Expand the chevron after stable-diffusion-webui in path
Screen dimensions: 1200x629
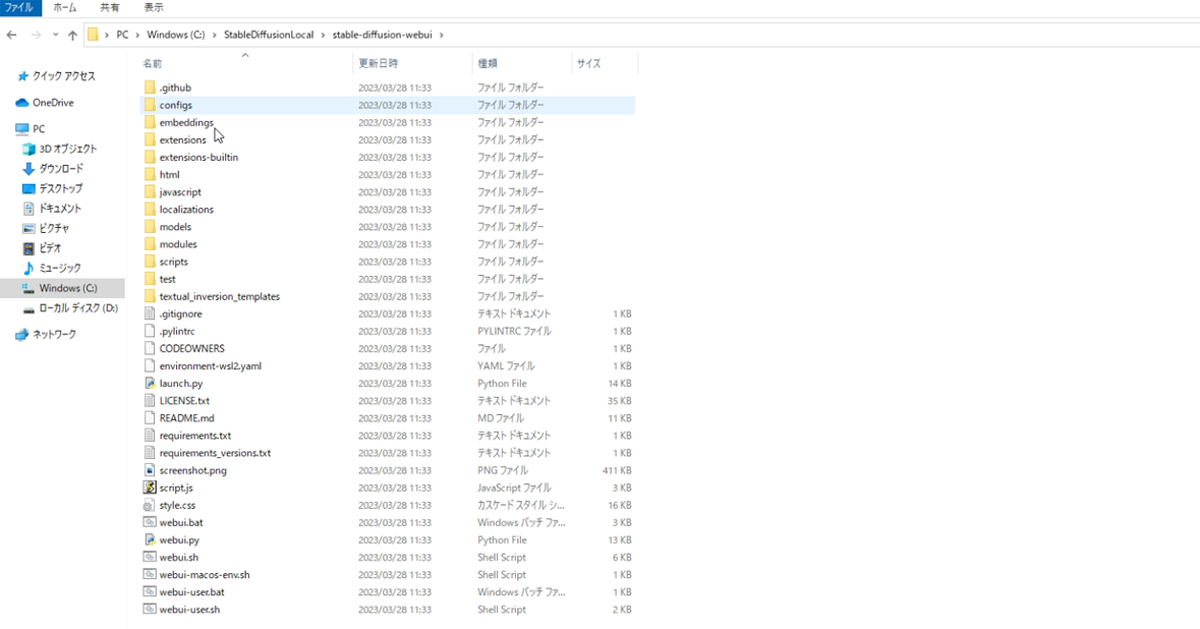tap(441, 35)
